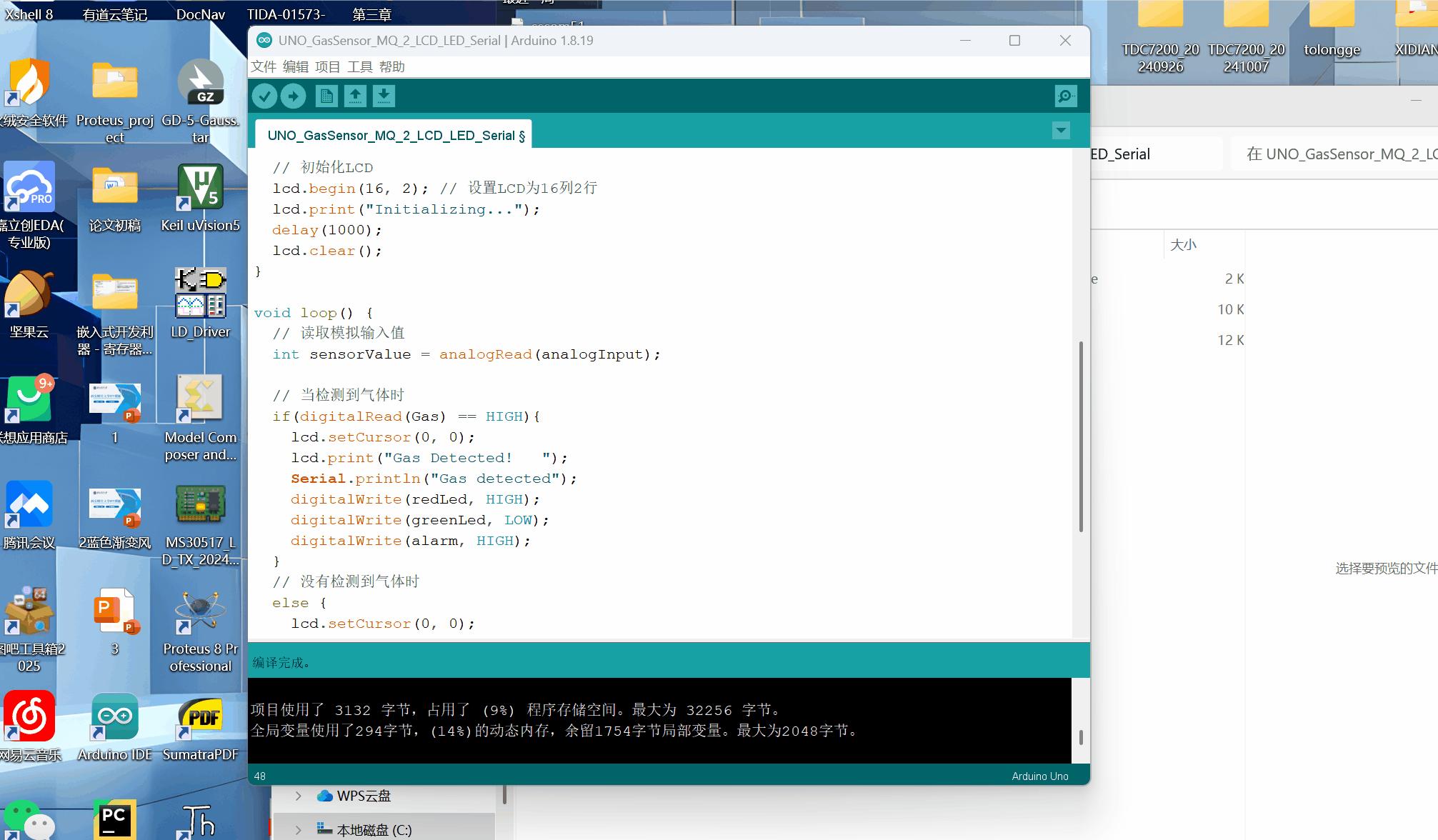Open the Serial Monitor magnifier icon

pyautogui.click(x=1065, y=96)
